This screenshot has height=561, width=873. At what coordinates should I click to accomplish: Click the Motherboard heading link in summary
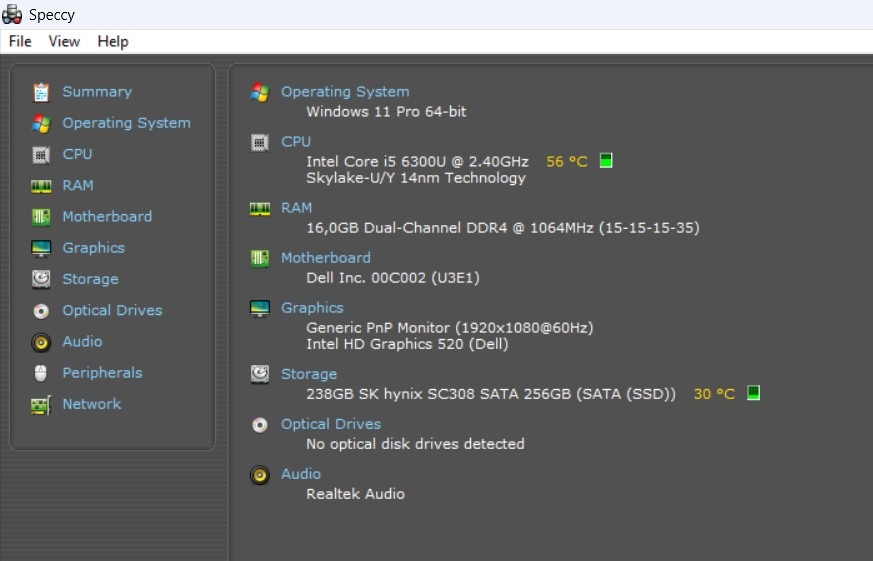click(326, 258)
